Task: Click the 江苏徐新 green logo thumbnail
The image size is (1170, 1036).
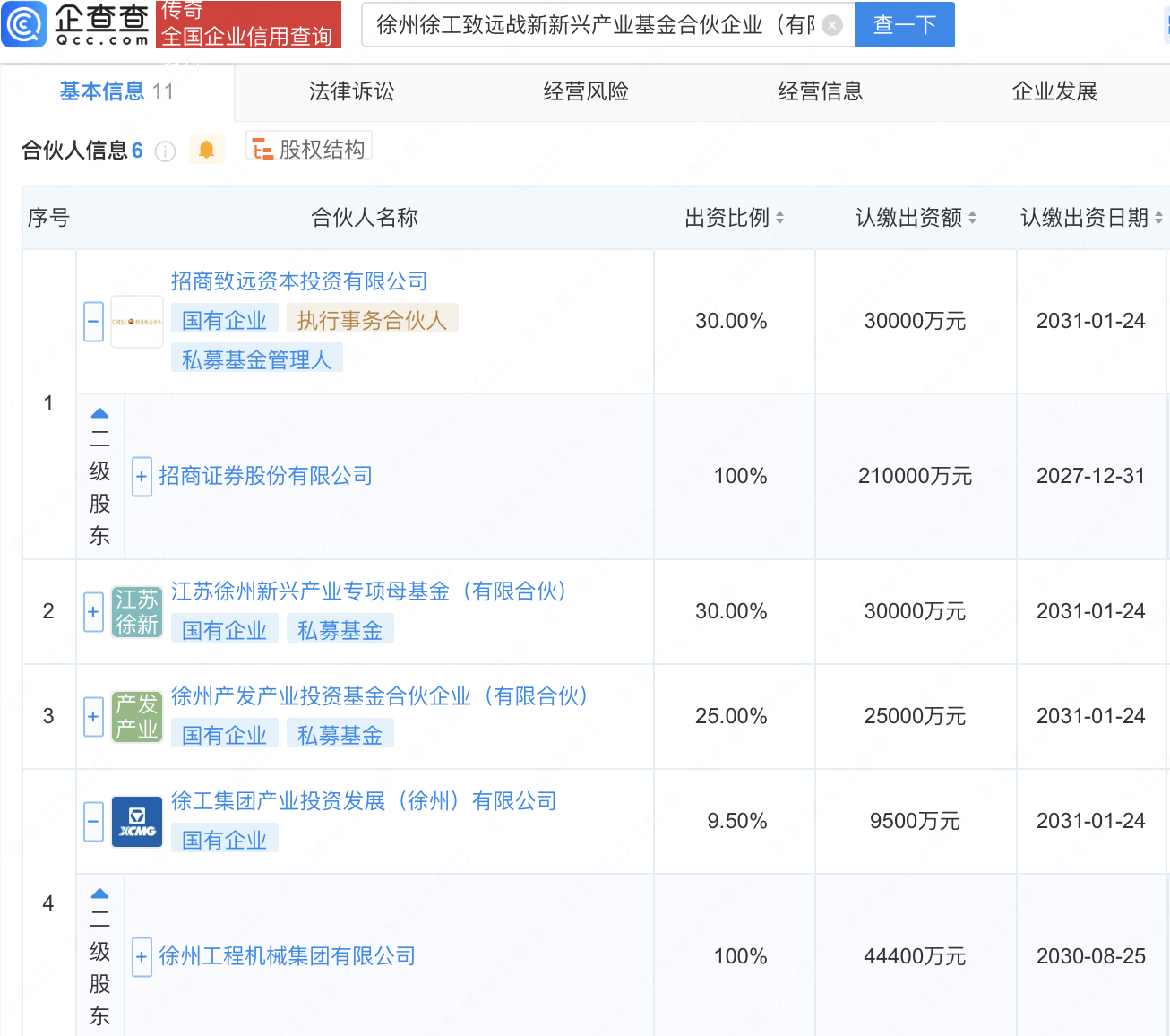Action: click(137, 612)
